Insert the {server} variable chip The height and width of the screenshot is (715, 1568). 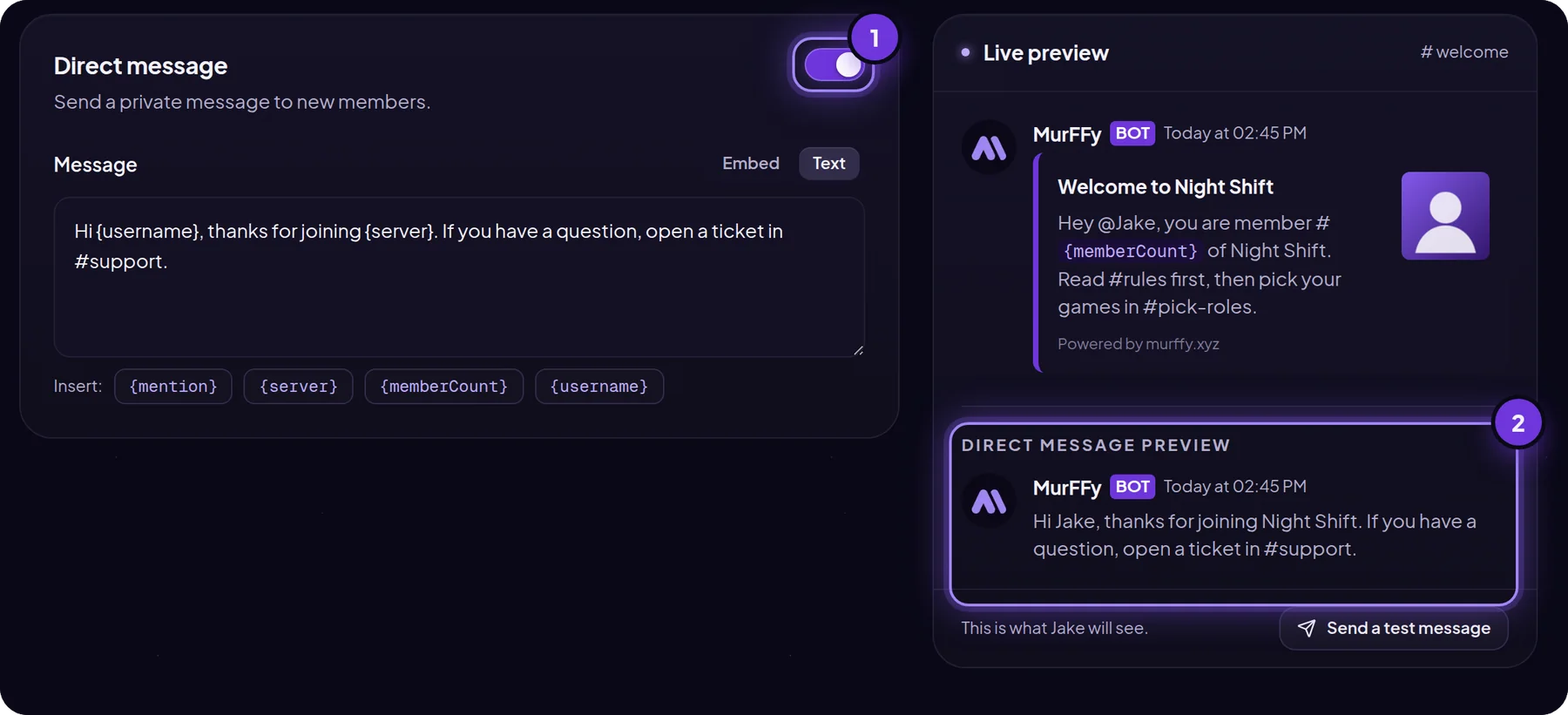pyautogui.click(x=298, y=387)
